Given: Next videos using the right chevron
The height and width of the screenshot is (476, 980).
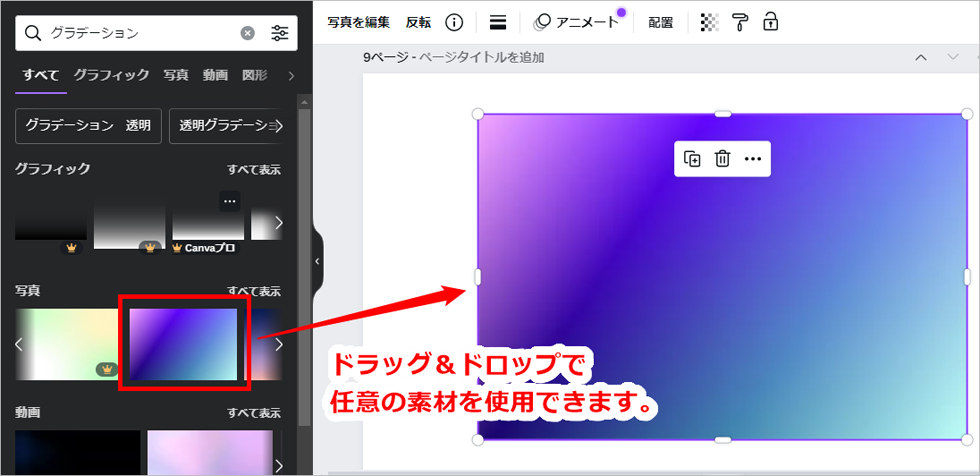Looking at the screenshot, I should (x=279, y=465).
